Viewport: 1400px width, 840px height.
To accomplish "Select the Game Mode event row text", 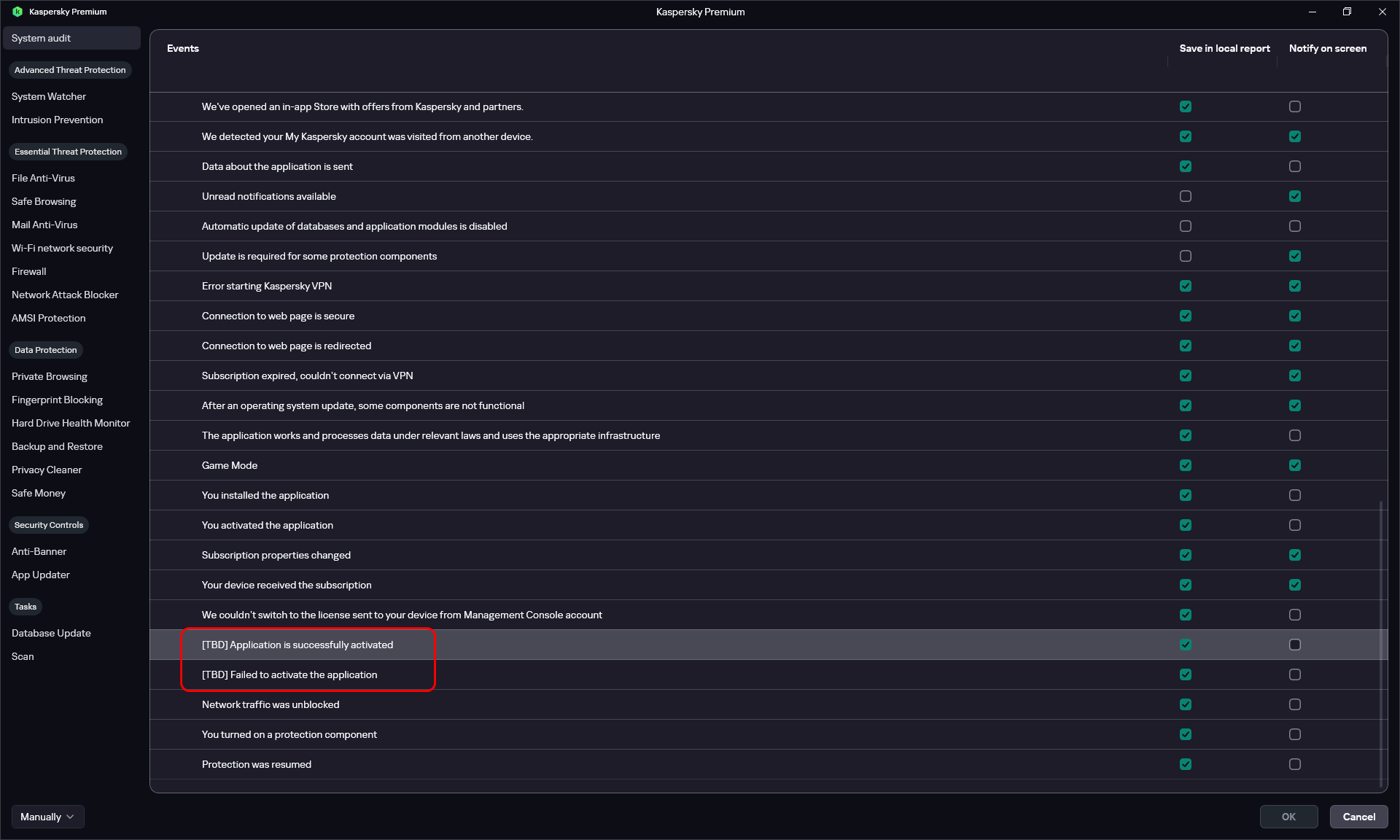I will [230, 465].
